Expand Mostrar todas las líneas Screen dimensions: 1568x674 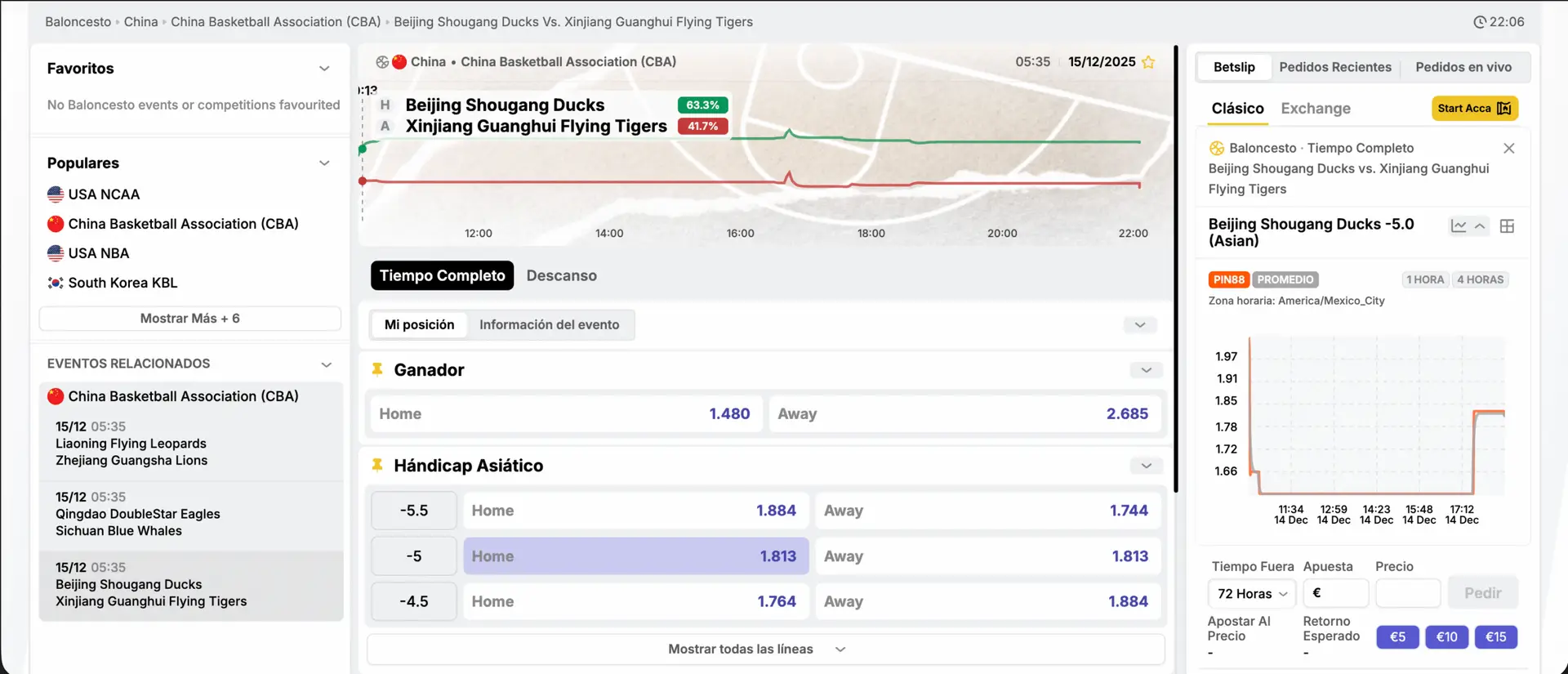tap(765, 649)
